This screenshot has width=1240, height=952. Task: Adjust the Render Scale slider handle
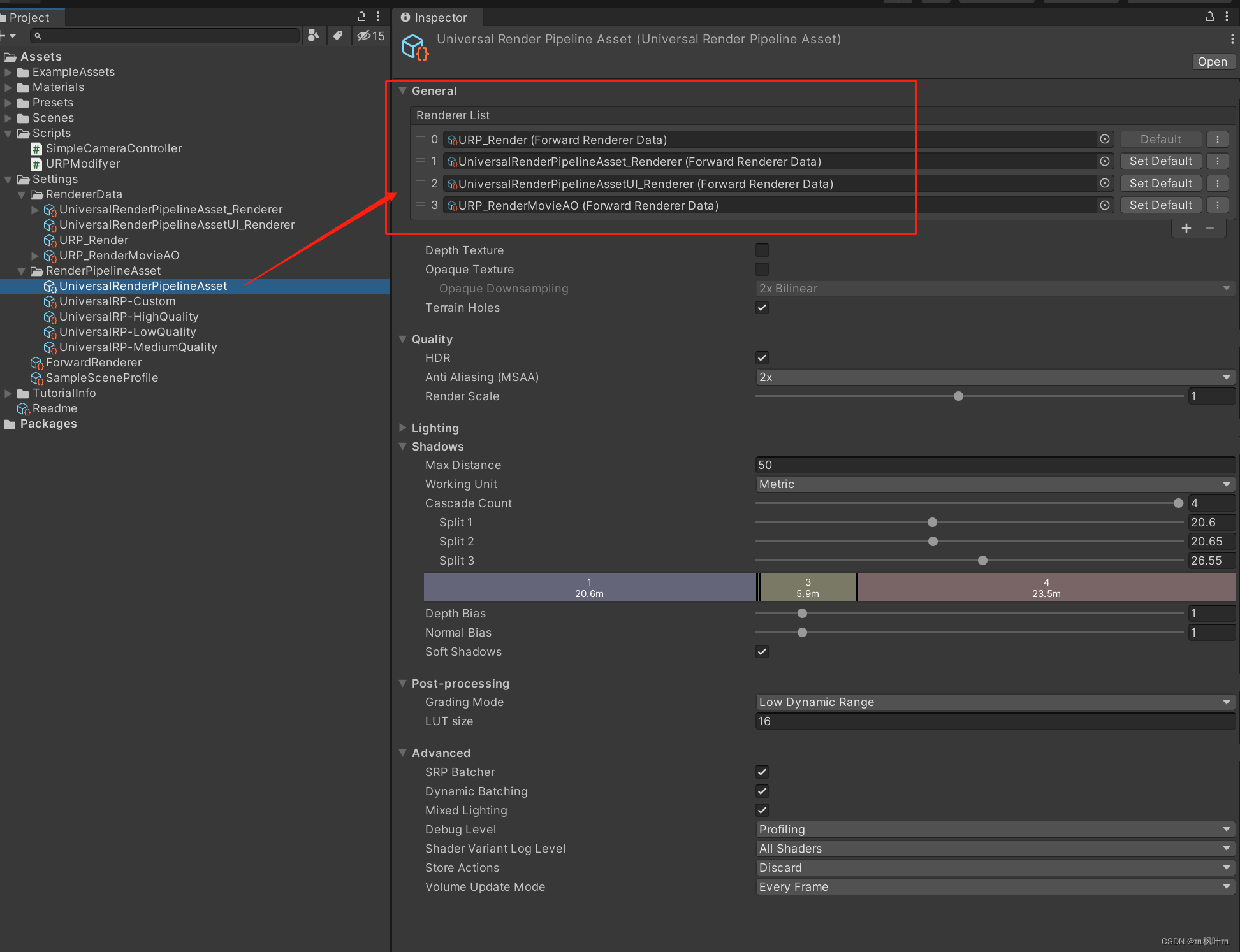[x=958, y=396]
